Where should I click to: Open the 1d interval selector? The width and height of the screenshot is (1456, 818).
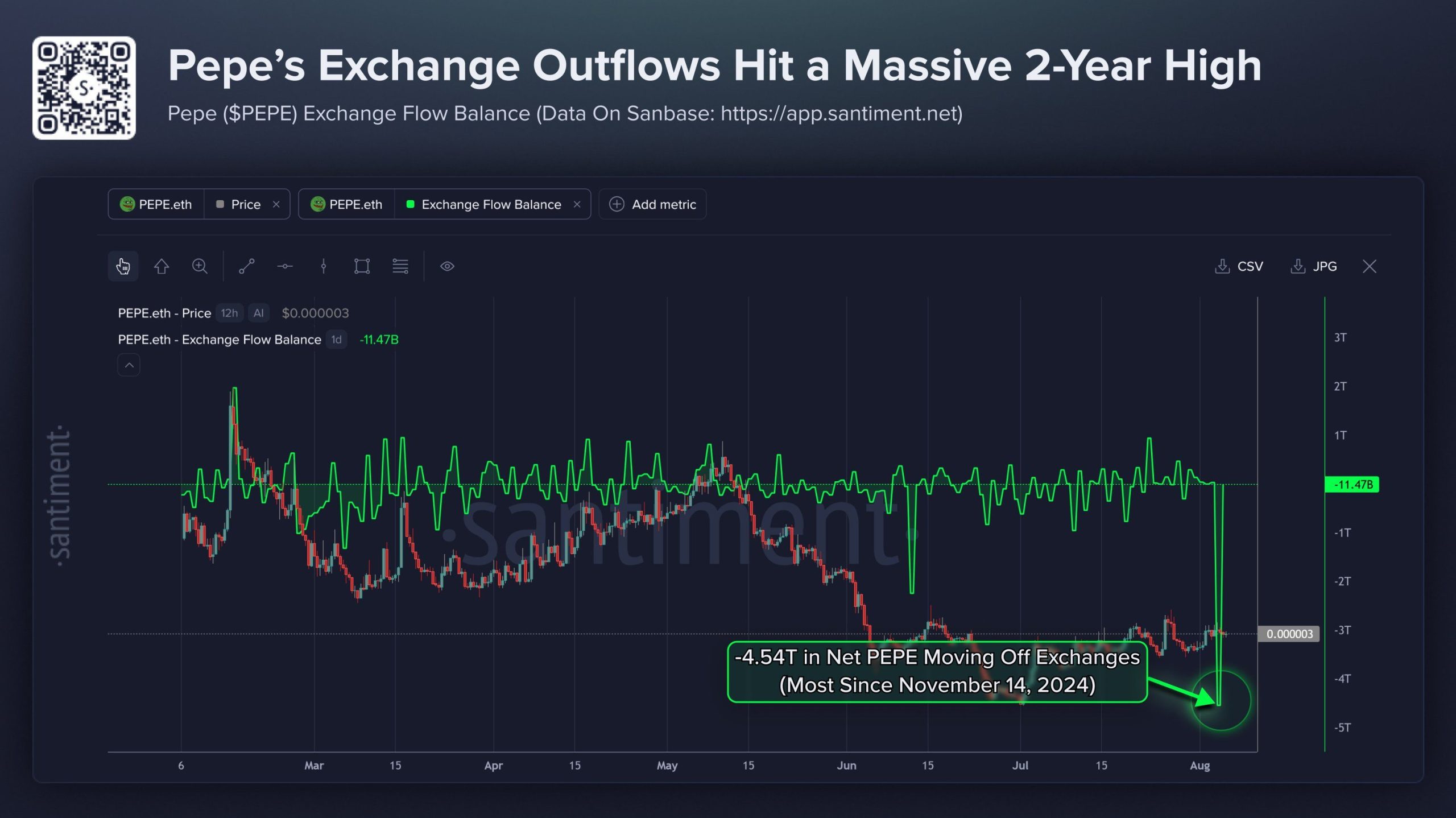(x=337, y=340)
